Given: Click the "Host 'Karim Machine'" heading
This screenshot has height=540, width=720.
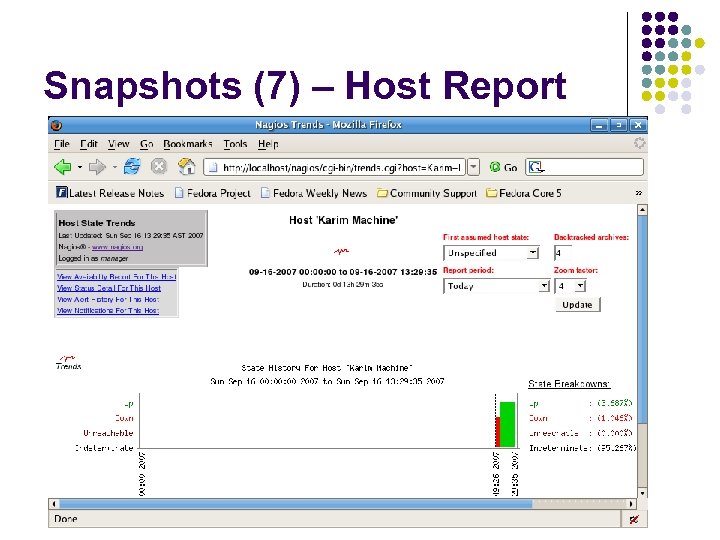Looking at the screenshot, I should [343, 220].
